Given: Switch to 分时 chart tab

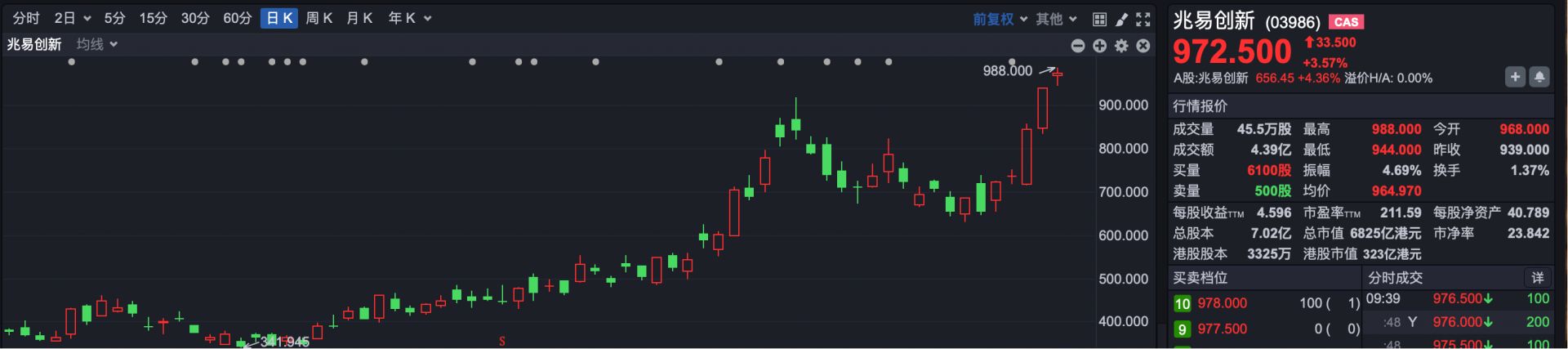Looking at the screenshot, I should [x=26, y=18].
